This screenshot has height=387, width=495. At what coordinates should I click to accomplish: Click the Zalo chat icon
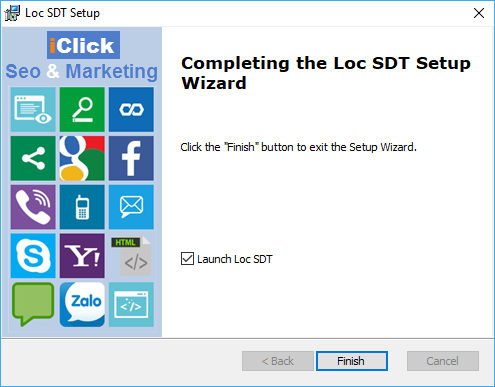(82, 304)
